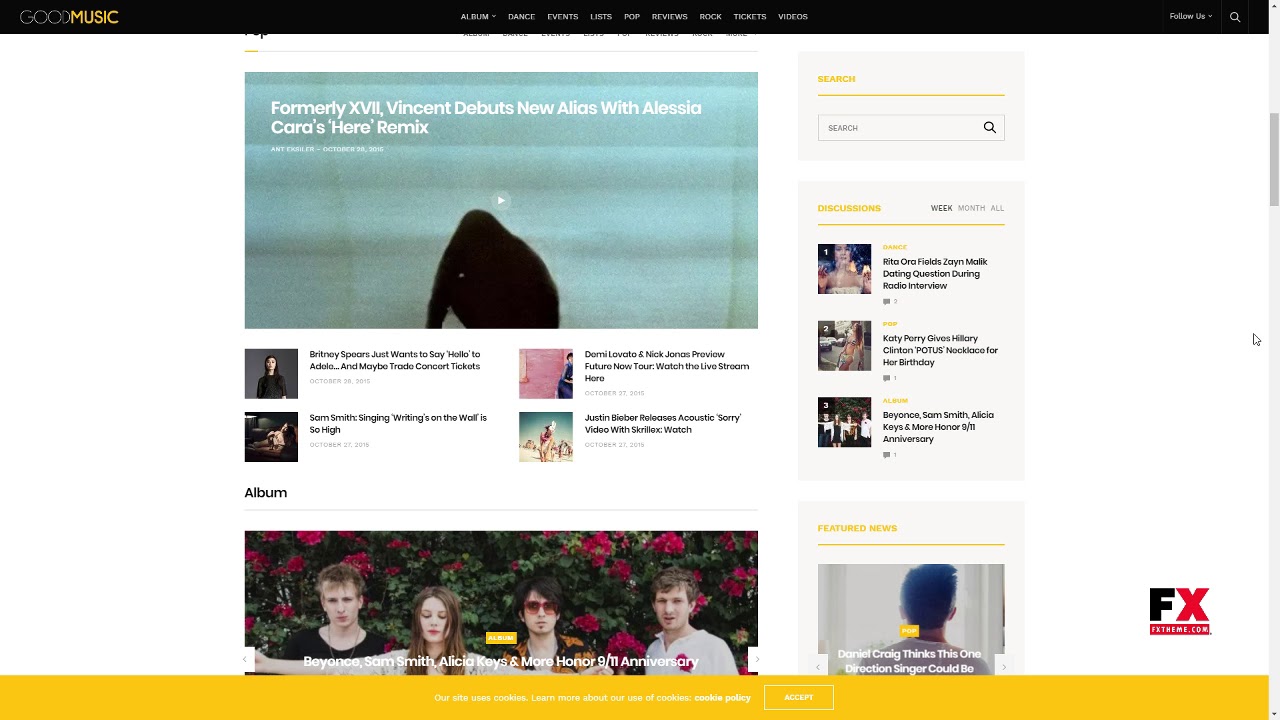Image resolution: width=1280 pixels, height=720 pixels.
Task: Switch Discussions to the WEEK tab
Action: (x=942, y=208)
